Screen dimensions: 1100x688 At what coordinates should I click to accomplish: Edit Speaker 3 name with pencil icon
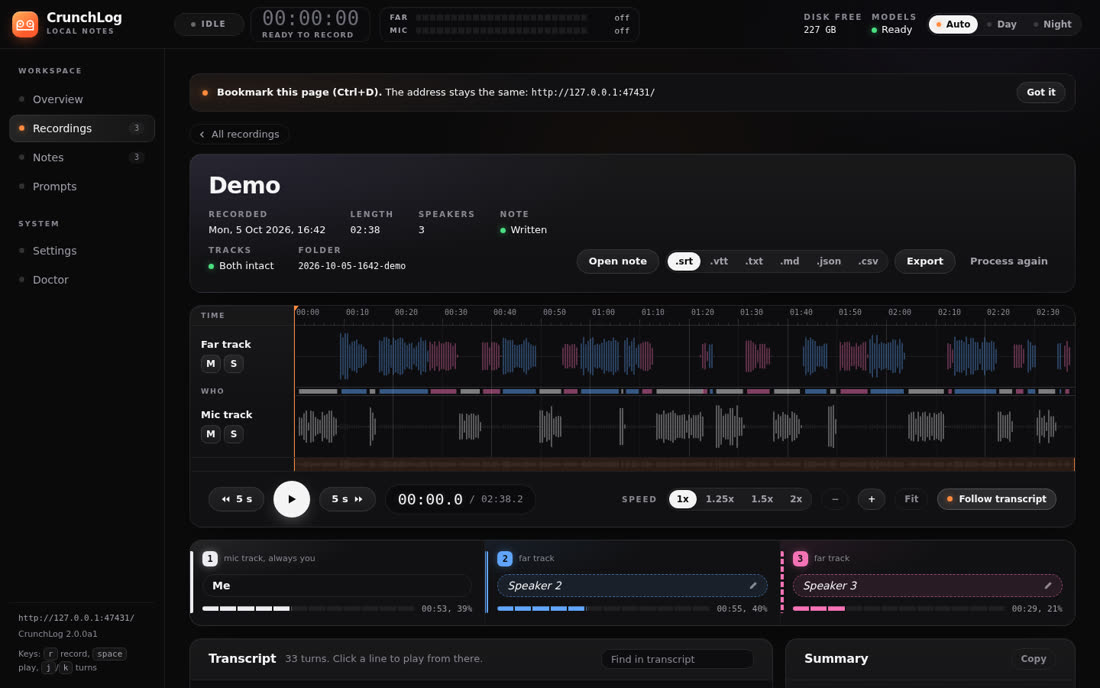(x=1047, y=586)
